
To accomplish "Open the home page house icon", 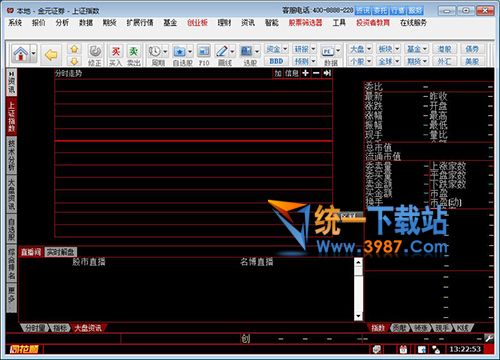I will (x=21, y=53).
